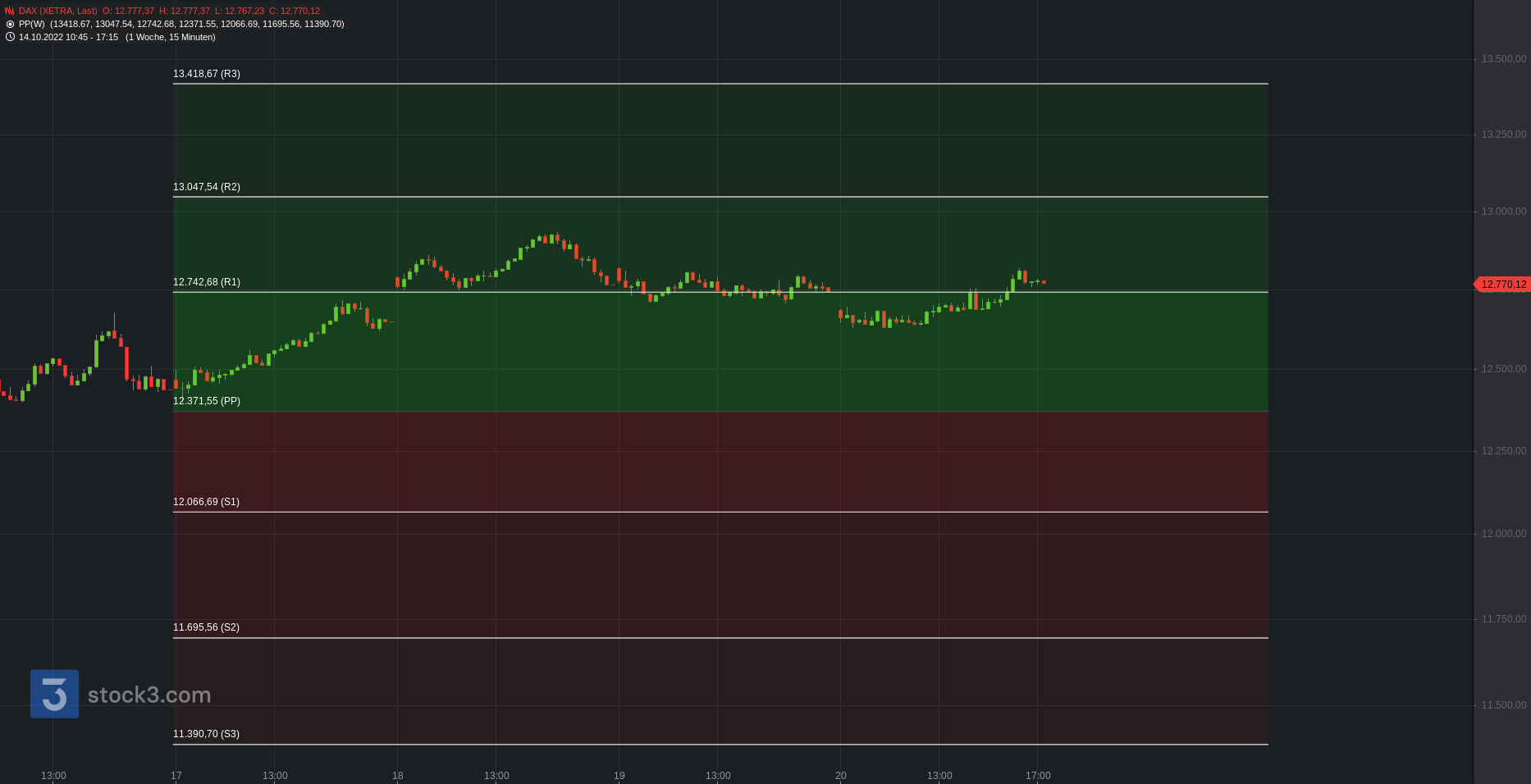Viewport: 1531px width, 784px height.
Task: Select the open value "O: 12.777,37"
Action: [x=128, y=11]
